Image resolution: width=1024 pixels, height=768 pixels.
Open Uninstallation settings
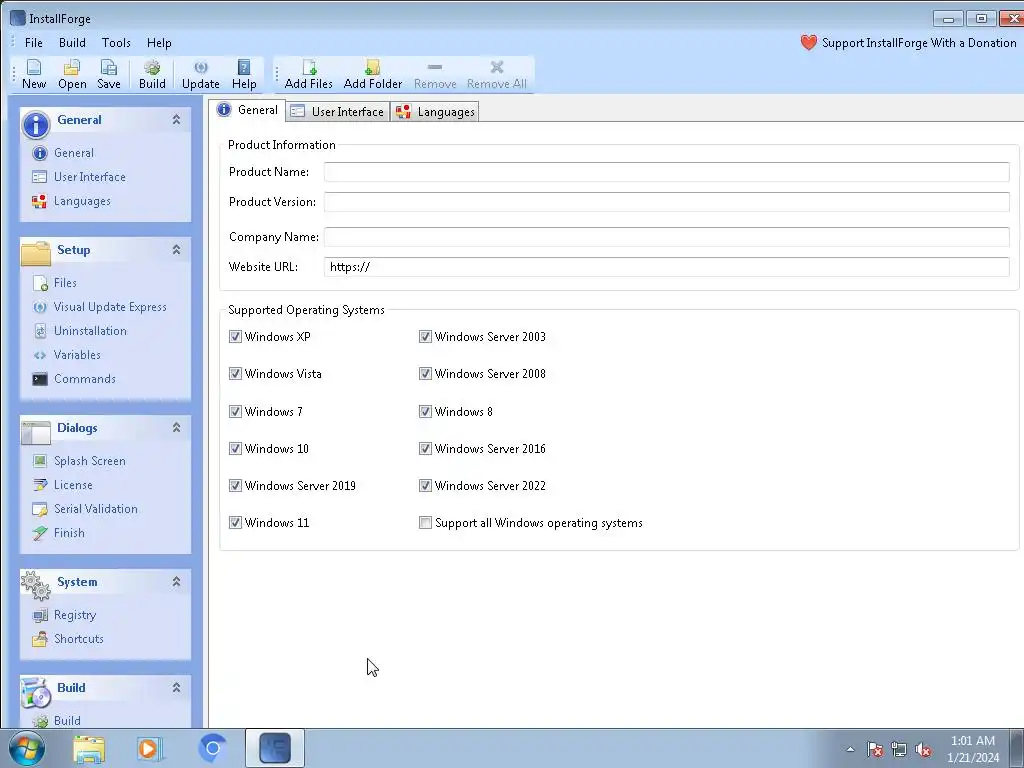coord(80,331)
